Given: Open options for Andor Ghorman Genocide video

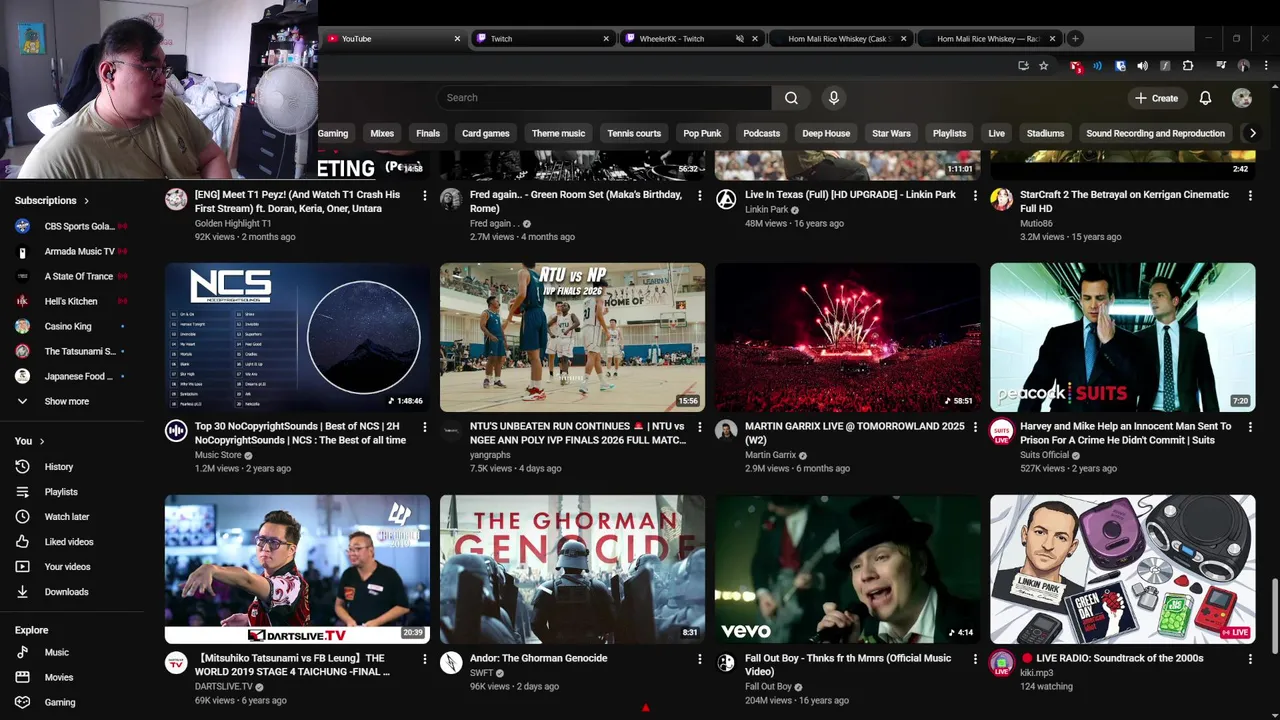Looking at the screenshot, I should pyautogui.click(x=699, y=659).
